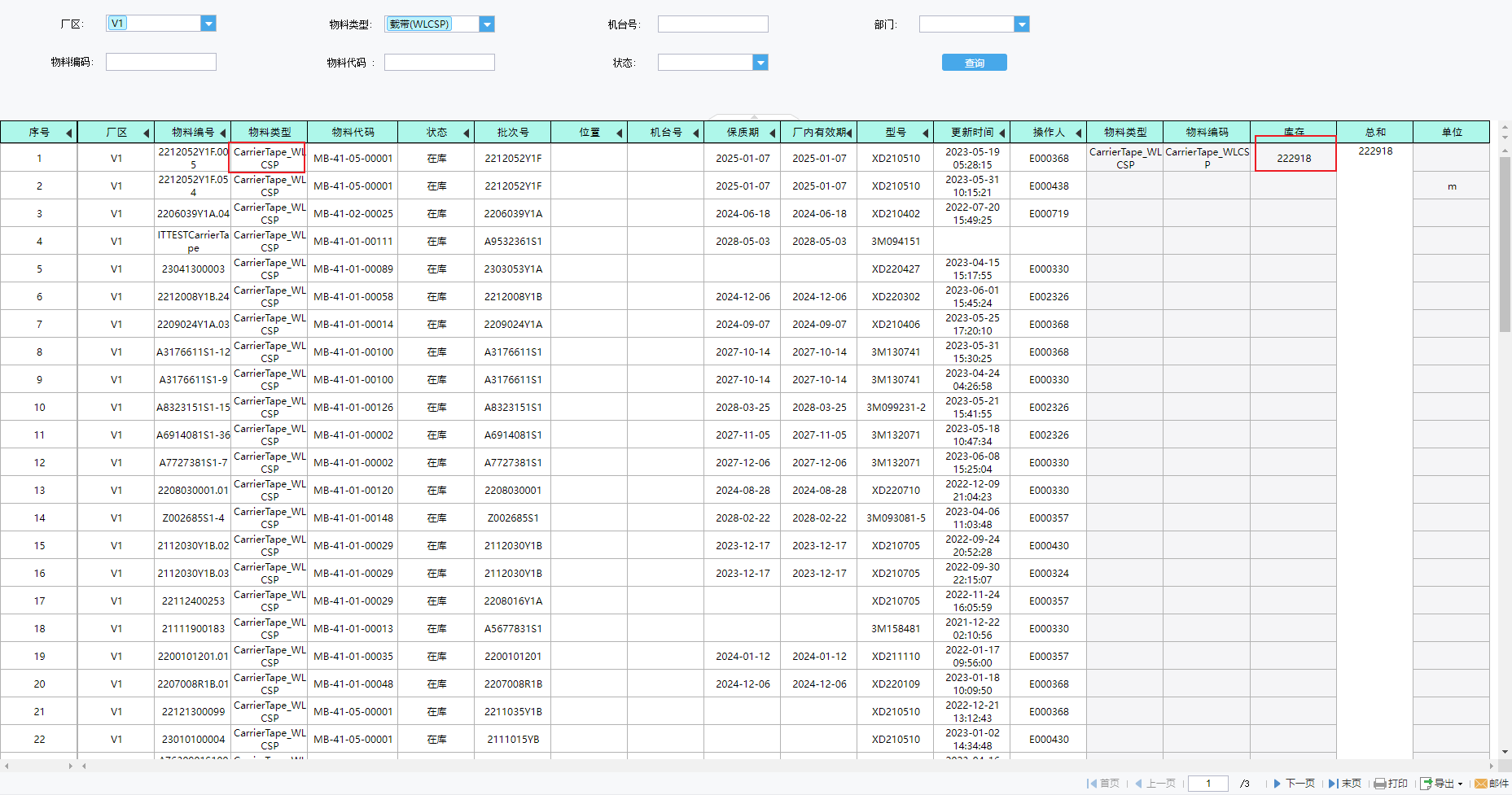Select batch Z002685S1 cell

513,518
